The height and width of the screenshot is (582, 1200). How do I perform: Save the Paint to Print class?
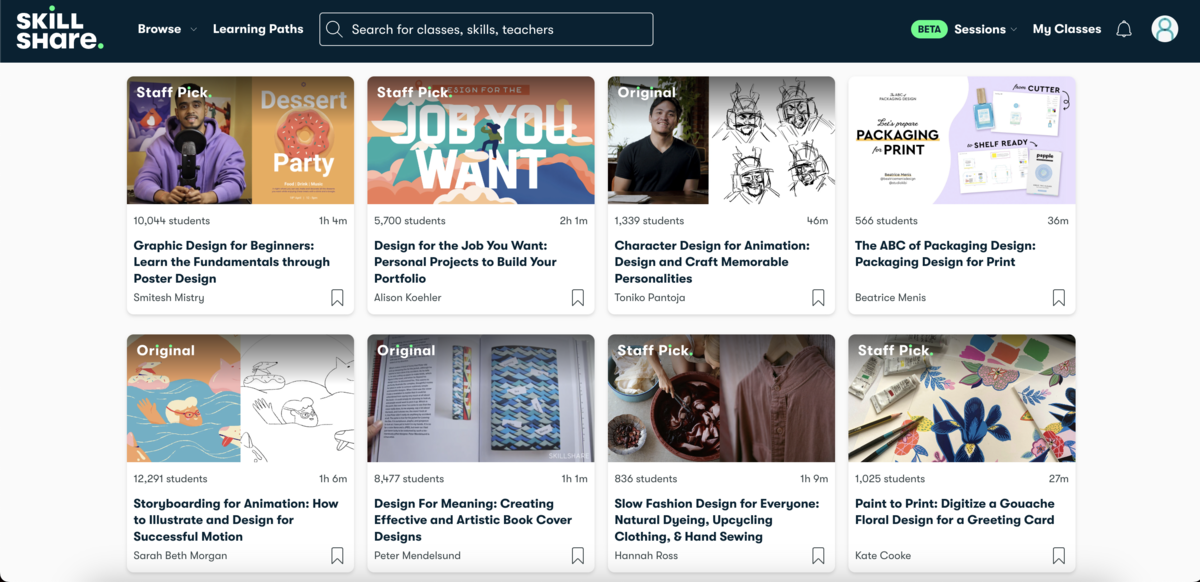(x=1058, y=554)
